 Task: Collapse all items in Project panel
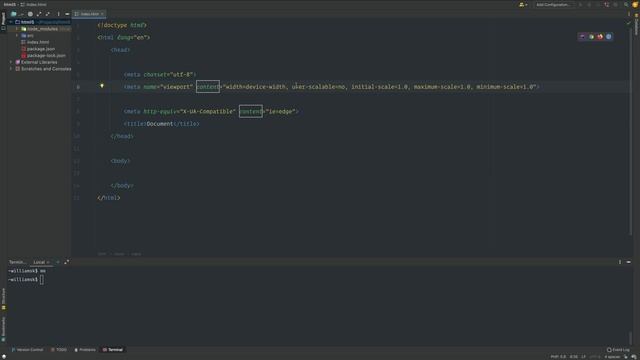(48, 14)
